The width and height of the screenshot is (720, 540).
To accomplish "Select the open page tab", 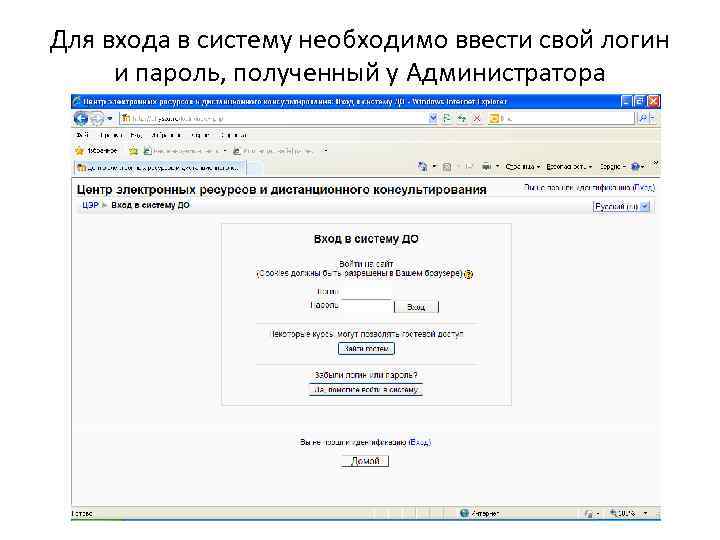I will [x=160, y=168].
